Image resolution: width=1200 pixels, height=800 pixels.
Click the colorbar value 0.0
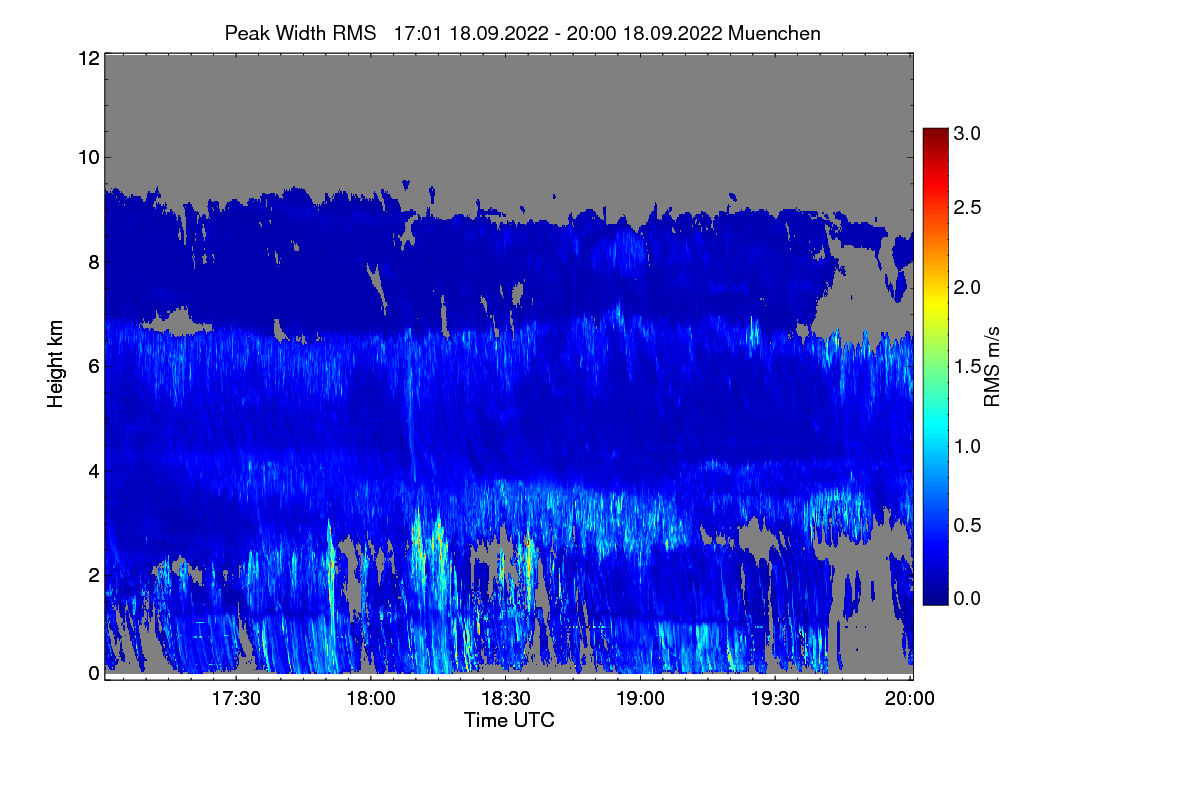968,598
